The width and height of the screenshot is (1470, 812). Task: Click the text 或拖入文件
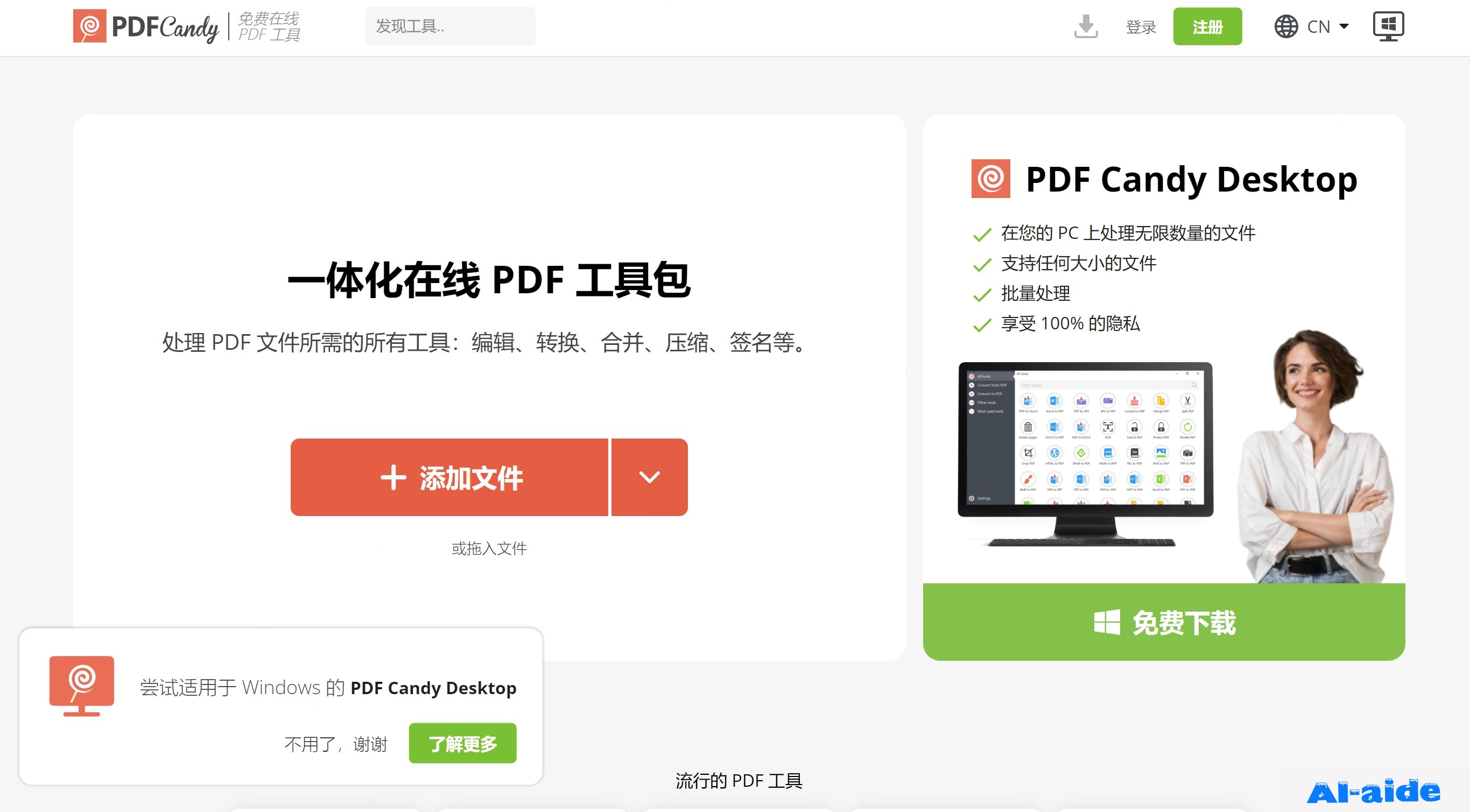tap(489, 548)
